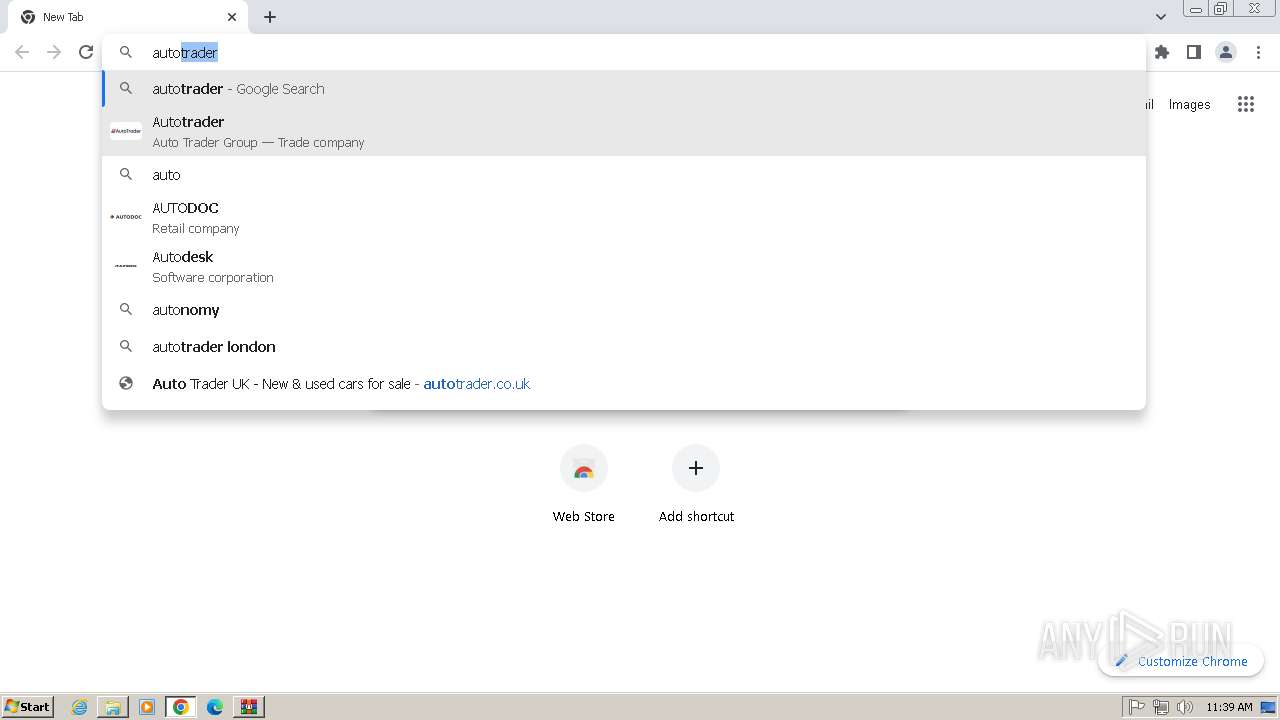Choose Autodesk Software corporation suggestion
The width and height of the screenshot is (1280, 720).
coord(624,266)
